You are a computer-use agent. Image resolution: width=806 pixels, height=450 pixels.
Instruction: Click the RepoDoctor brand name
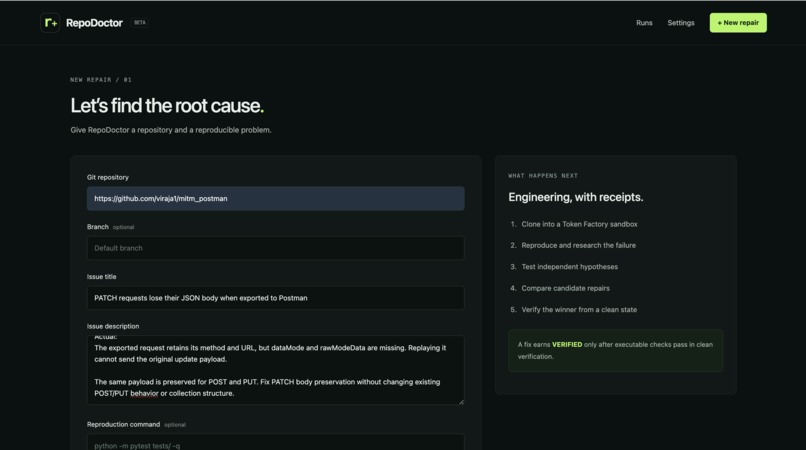point(94,23)
